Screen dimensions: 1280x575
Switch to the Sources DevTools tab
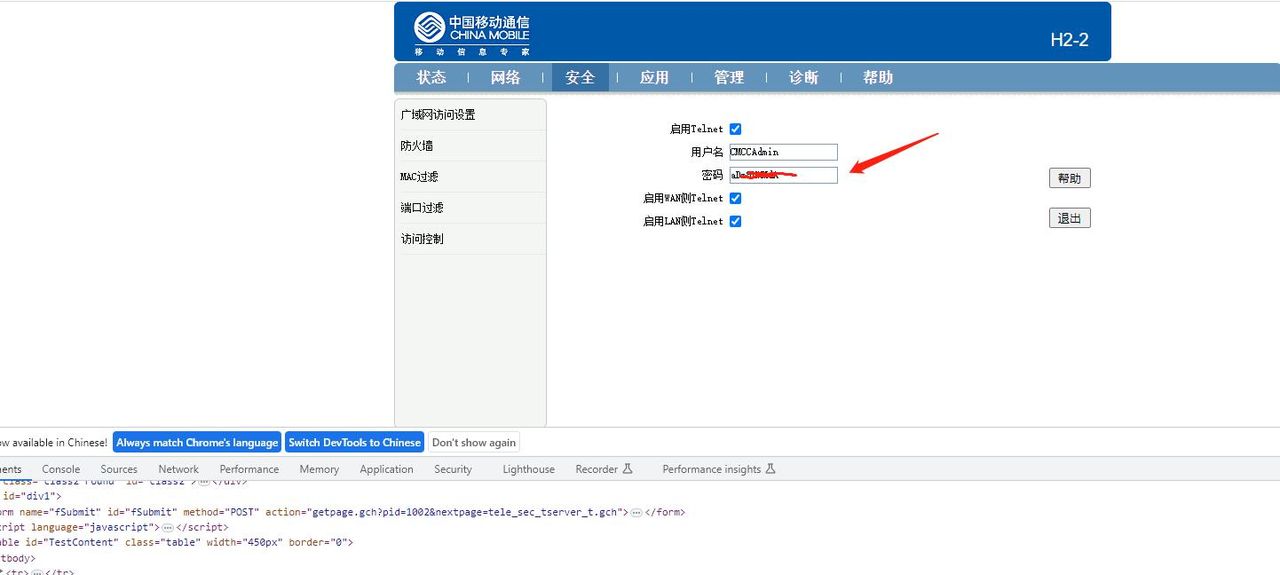[x=119, y=469]
